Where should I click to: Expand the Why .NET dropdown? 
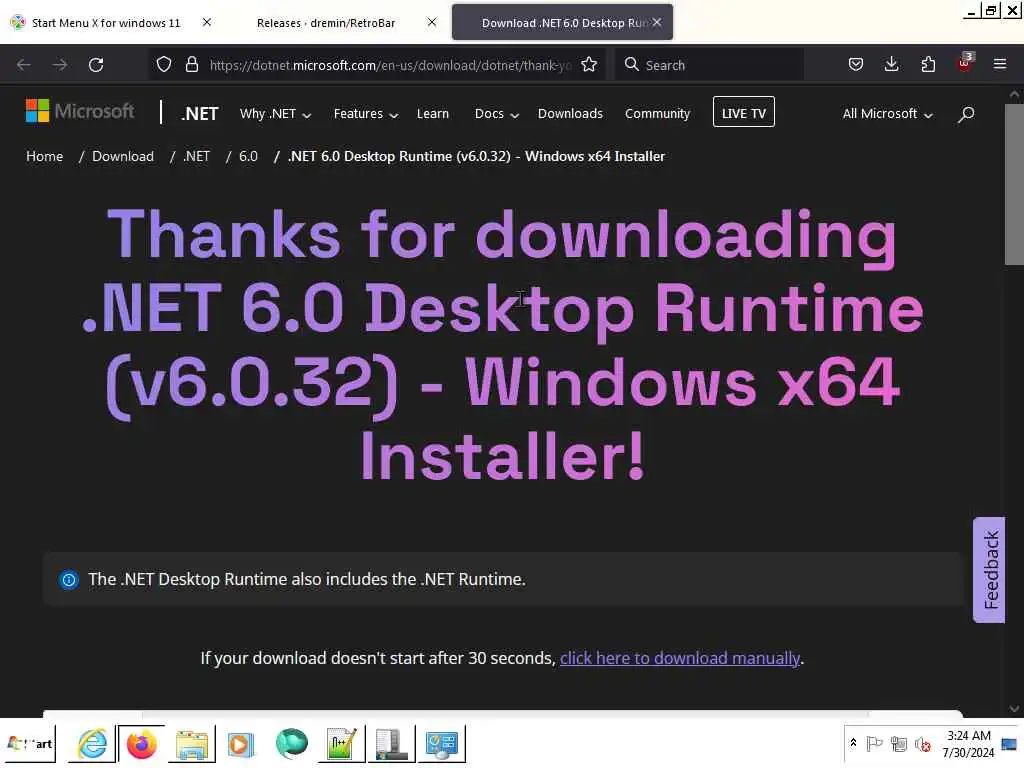pos(275,114)
